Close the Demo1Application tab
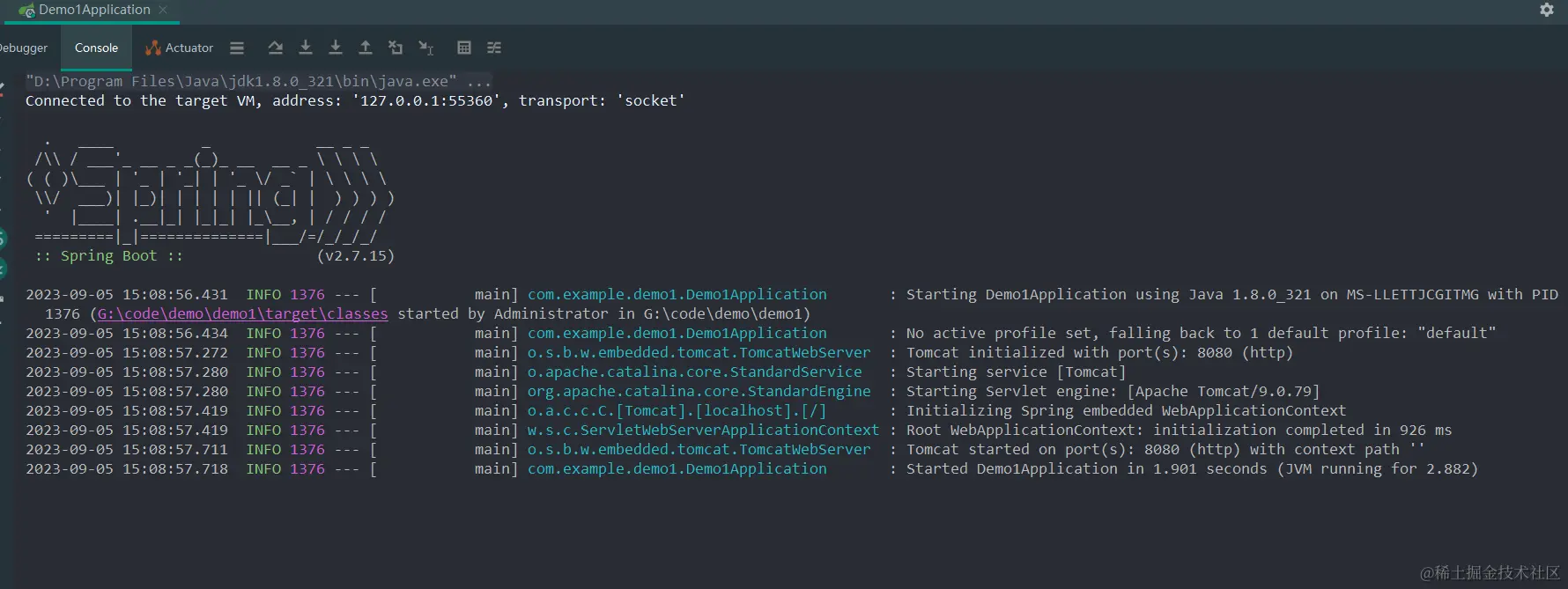The height and width of the screenshot is (589, 1568). (163, 10)
